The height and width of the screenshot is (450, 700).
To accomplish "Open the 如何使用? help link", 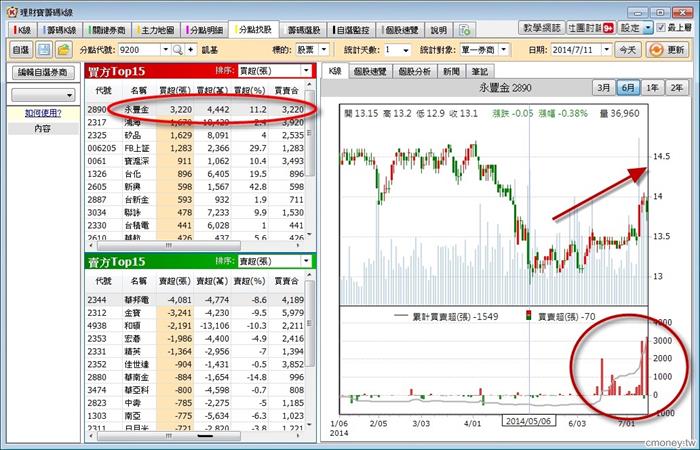I will pyautogui.click(x=42, y=114).
